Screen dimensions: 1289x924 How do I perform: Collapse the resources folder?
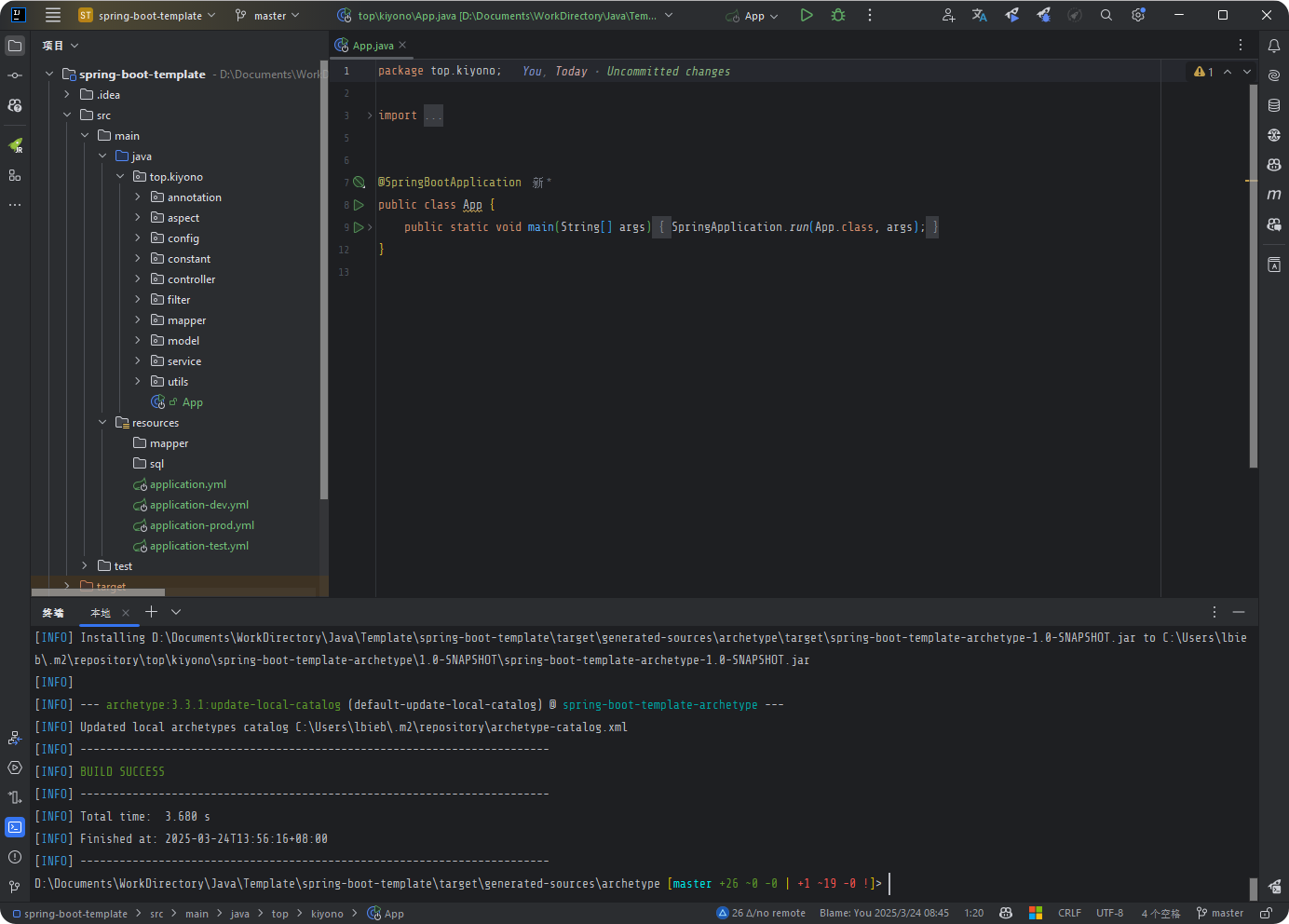tap(102, 423)
